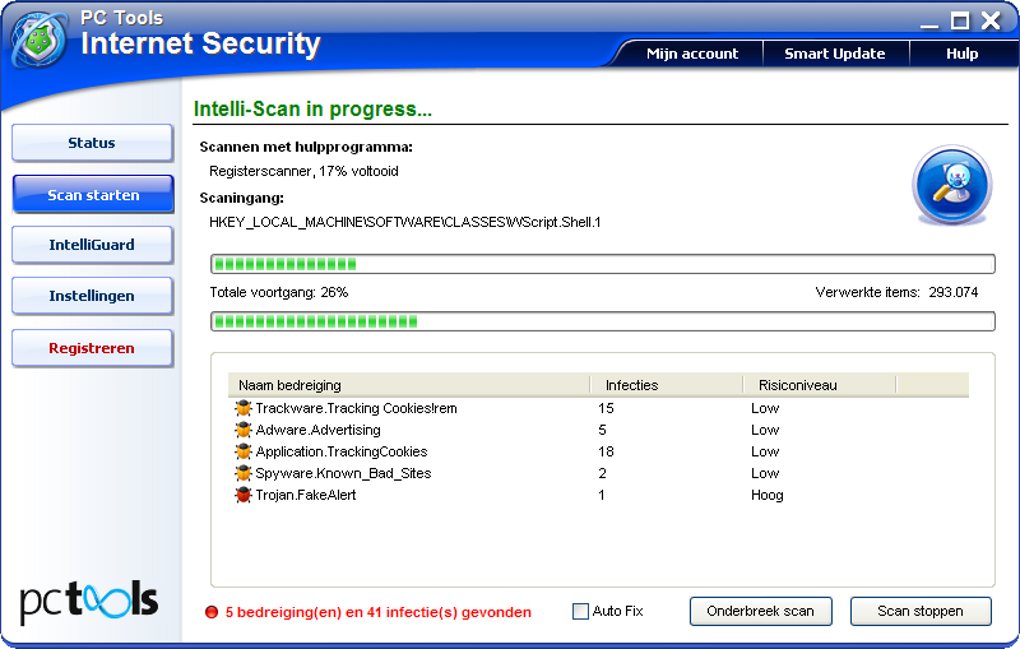Click 'Registerscanner, 17% voltooid' text

(x=304, y=172)
